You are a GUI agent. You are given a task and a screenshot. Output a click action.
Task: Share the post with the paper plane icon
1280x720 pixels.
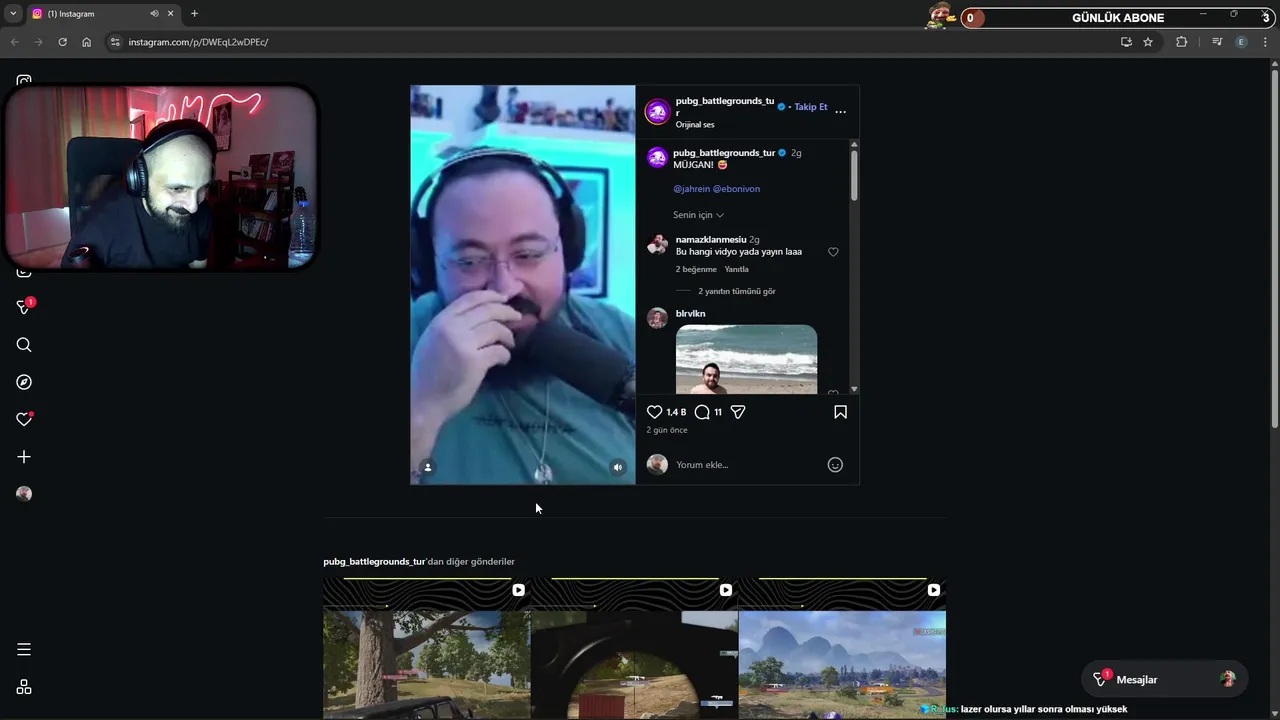[x=738, y=412]
